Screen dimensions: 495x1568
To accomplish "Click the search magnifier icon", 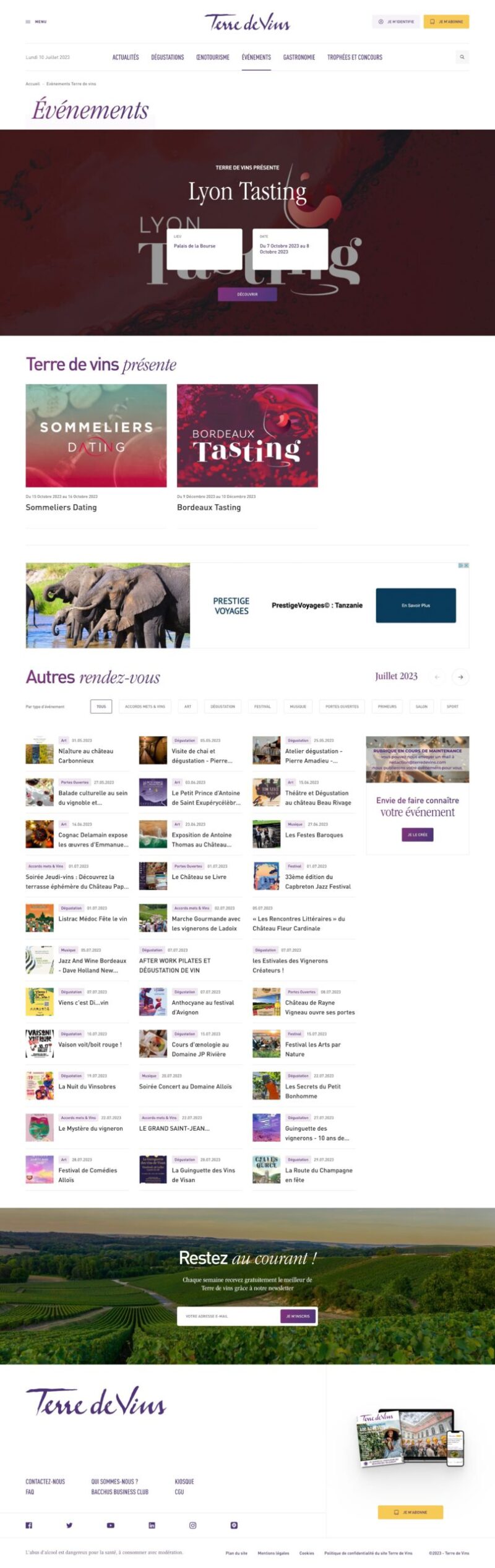I will (x=462, y=57).
